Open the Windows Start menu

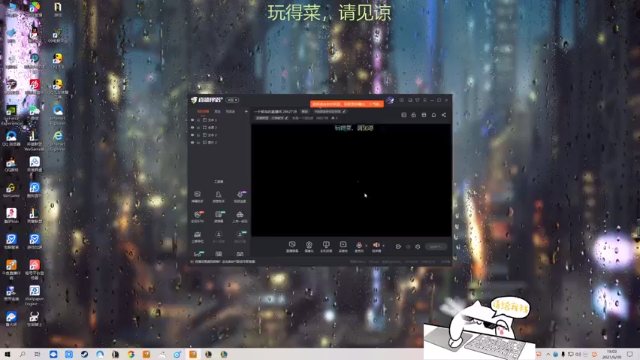point(7,354)
